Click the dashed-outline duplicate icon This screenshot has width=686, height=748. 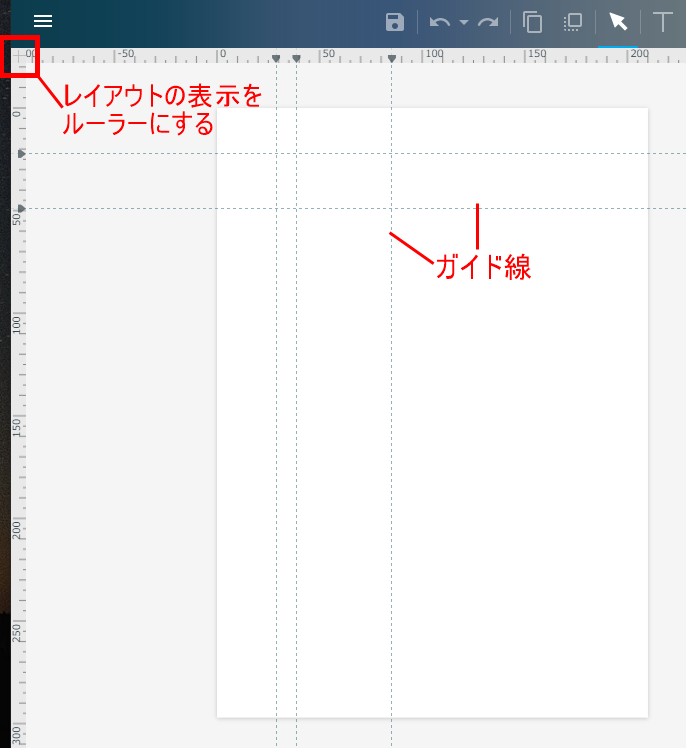(573, 22)
